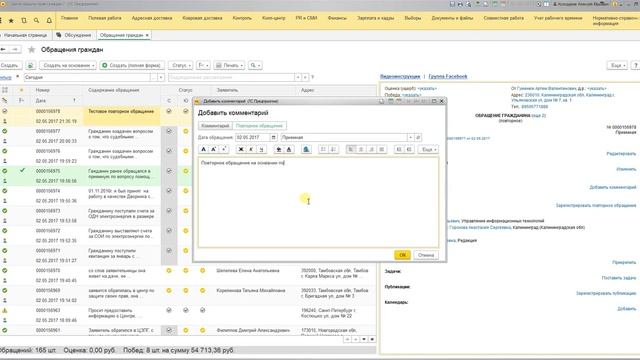The width and height of the screenshot is (640, 360).
Task: Apply bulleted list in the comment editor
Action: [323, 149]
